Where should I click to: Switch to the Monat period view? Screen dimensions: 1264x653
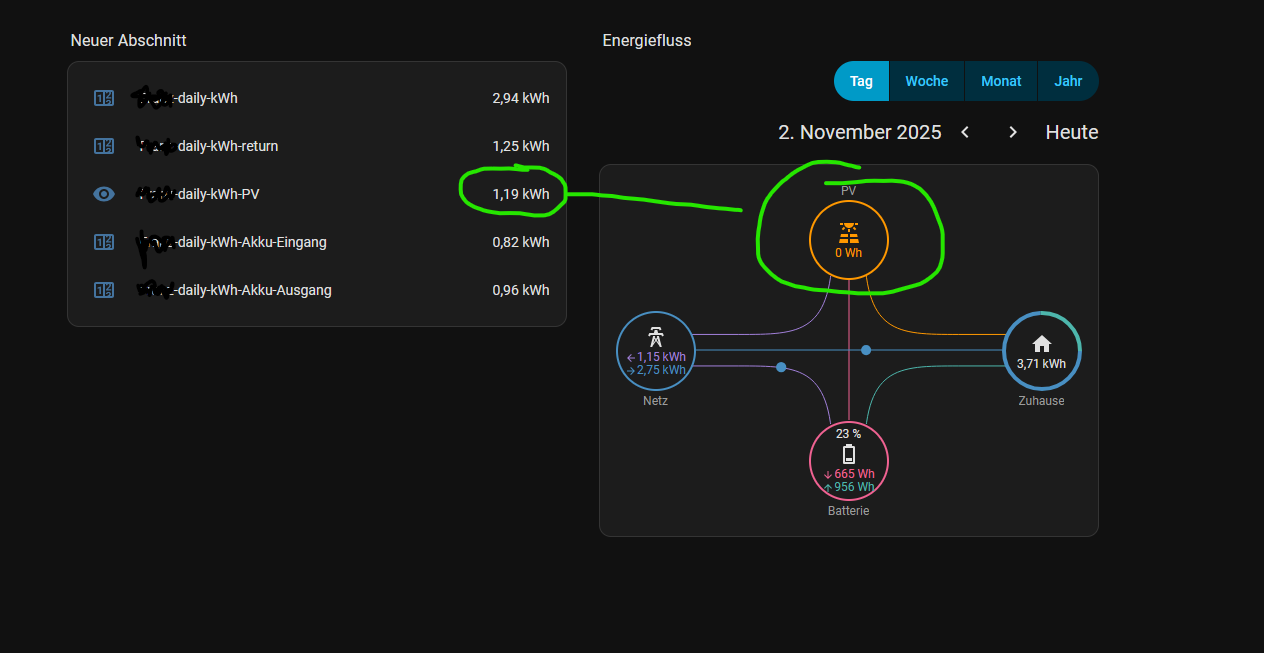pos(1001,81)
